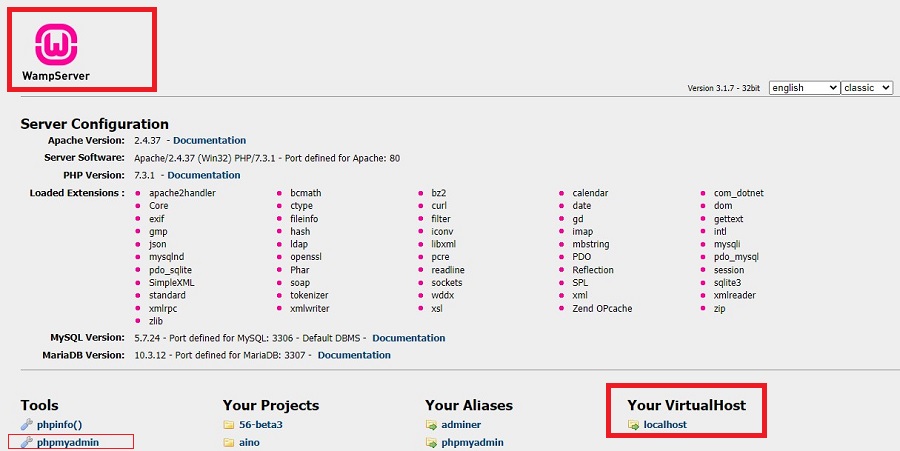Click the pink WampServer logo icon
Viewport: 900px width, 451px height.
click(56, 44)
